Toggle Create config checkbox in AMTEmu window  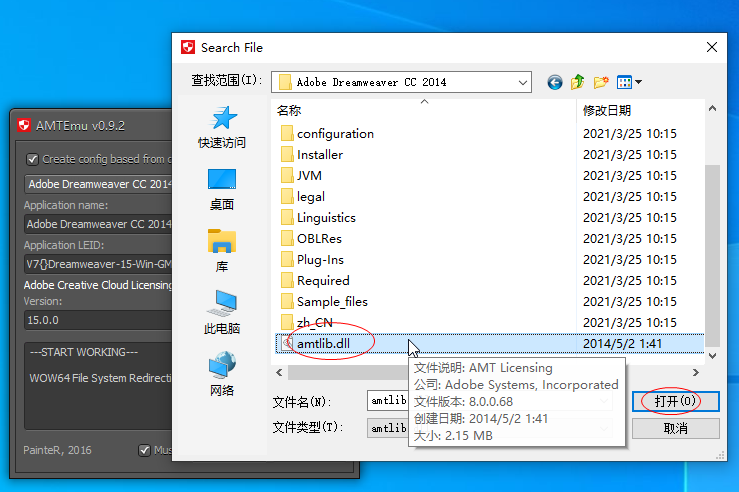pos(33,159)
